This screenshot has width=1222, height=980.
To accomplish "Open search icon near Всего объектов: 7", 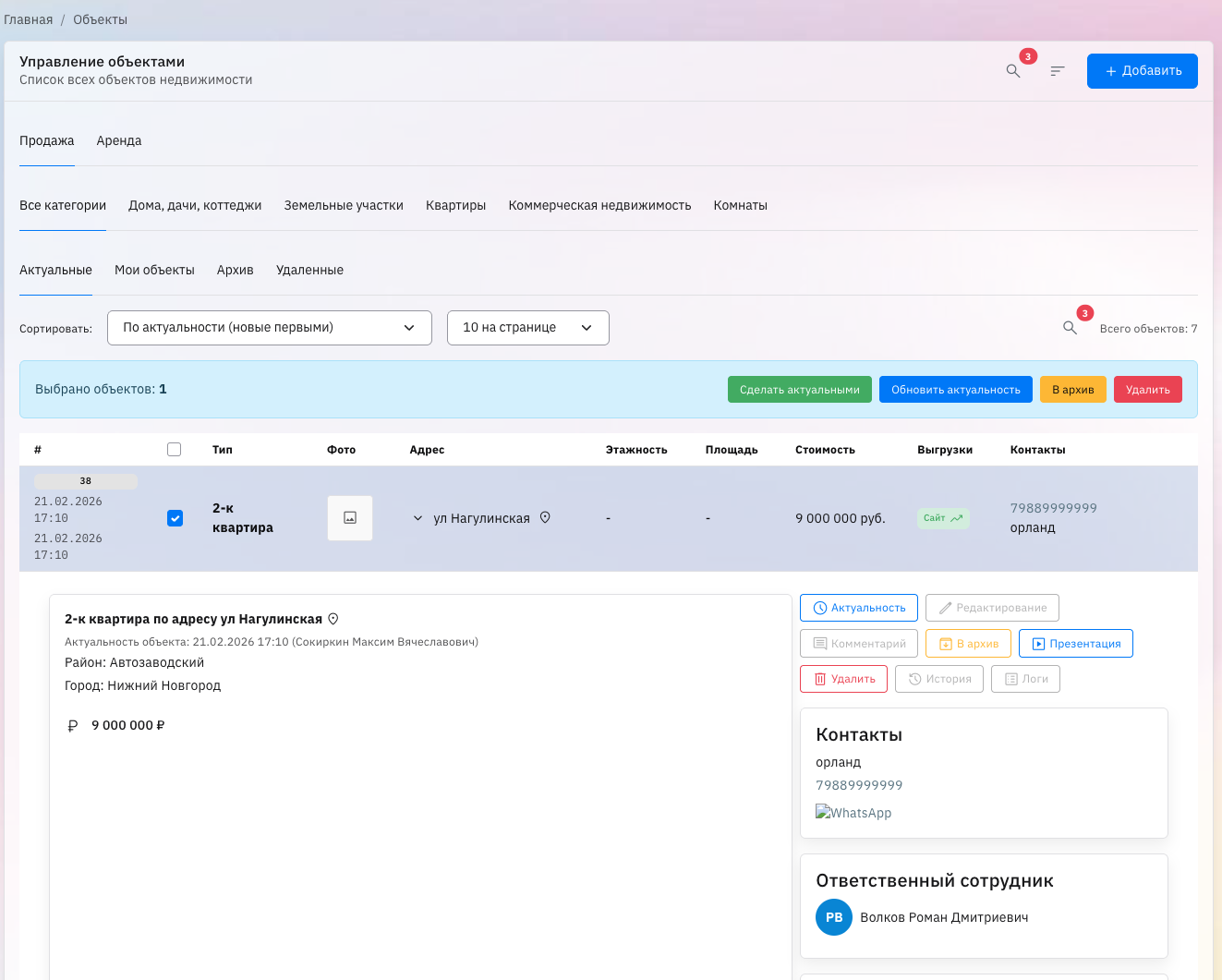I will coord(1070,328).
